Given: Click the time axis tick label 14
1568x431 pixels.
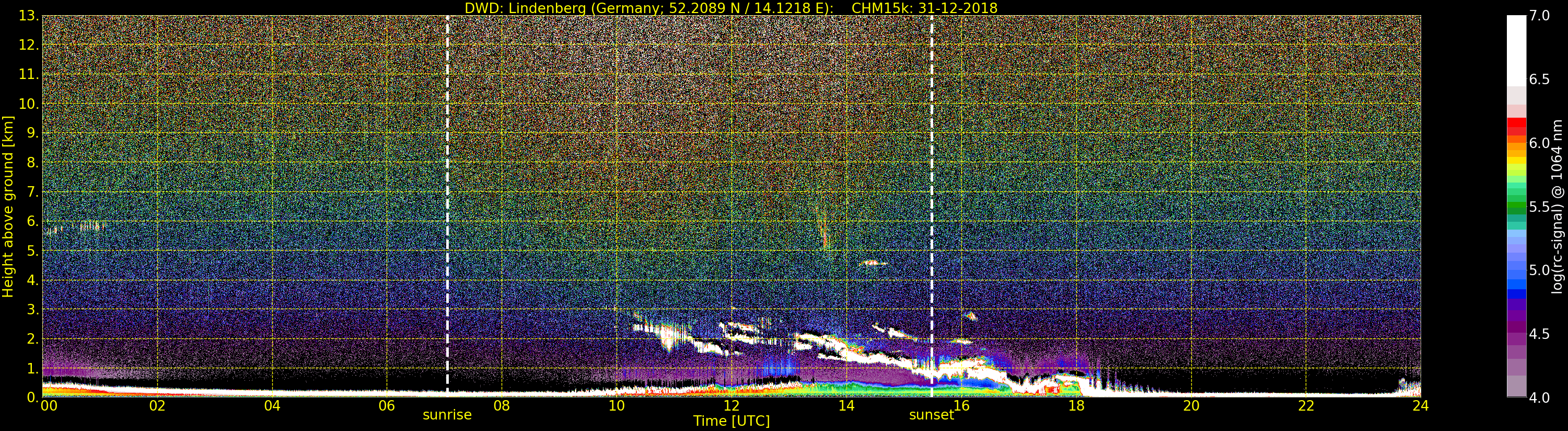Looking at the screenshot, I should (846, 405).
